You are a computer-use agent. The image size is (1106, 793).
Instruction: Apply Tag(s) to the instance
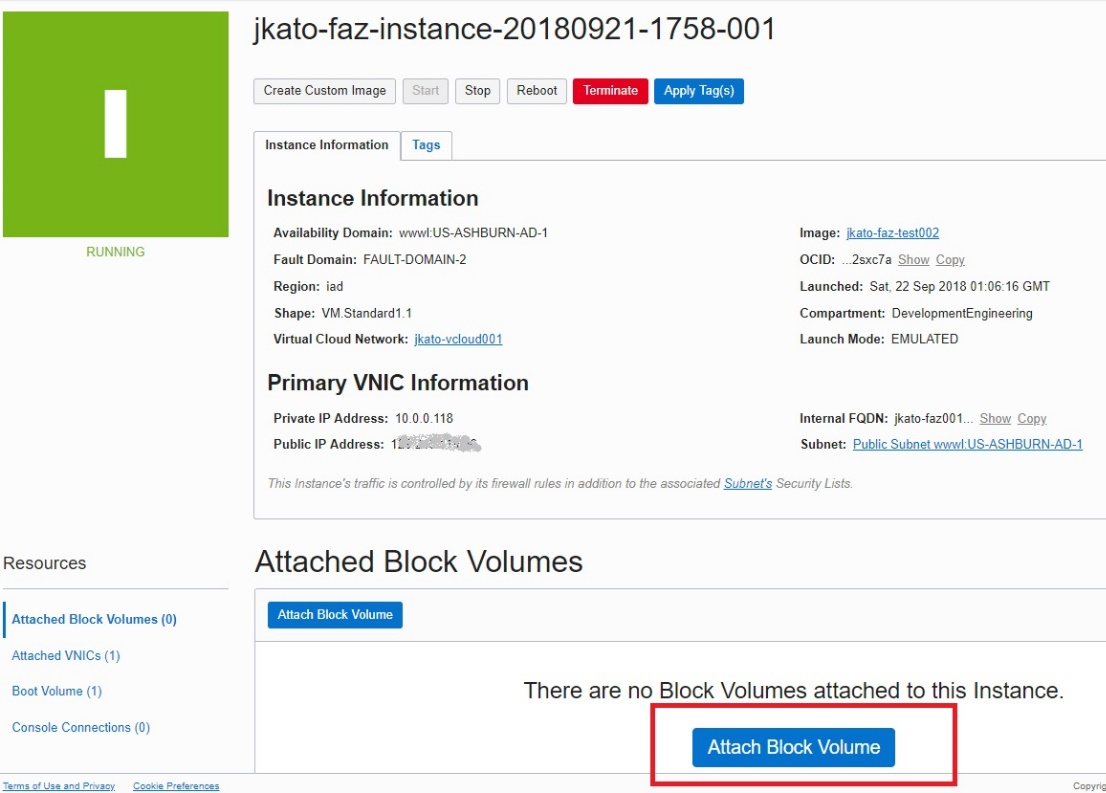699,90
